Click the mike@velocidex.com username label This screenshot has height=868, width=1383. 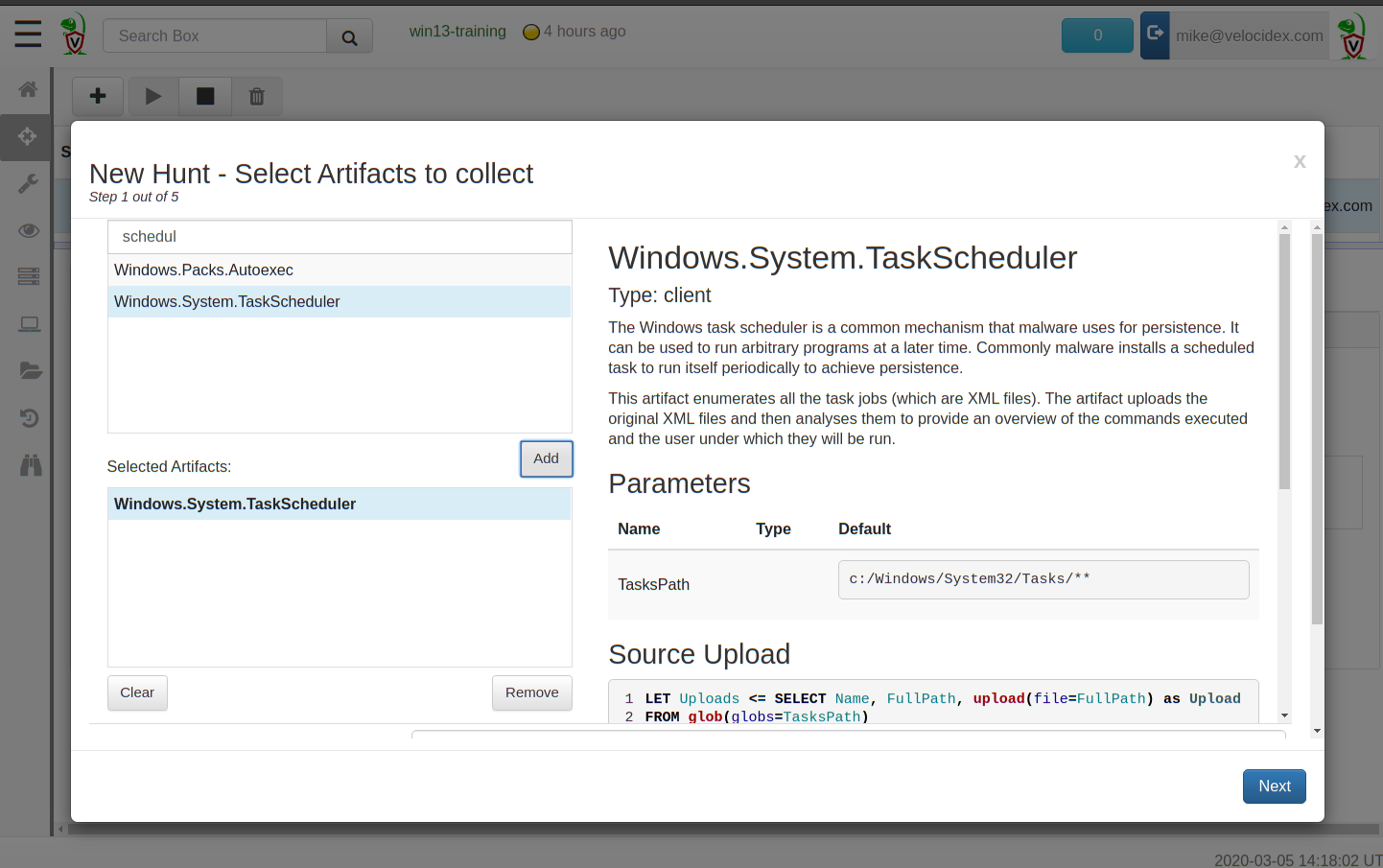click(x=1250, y=35)
